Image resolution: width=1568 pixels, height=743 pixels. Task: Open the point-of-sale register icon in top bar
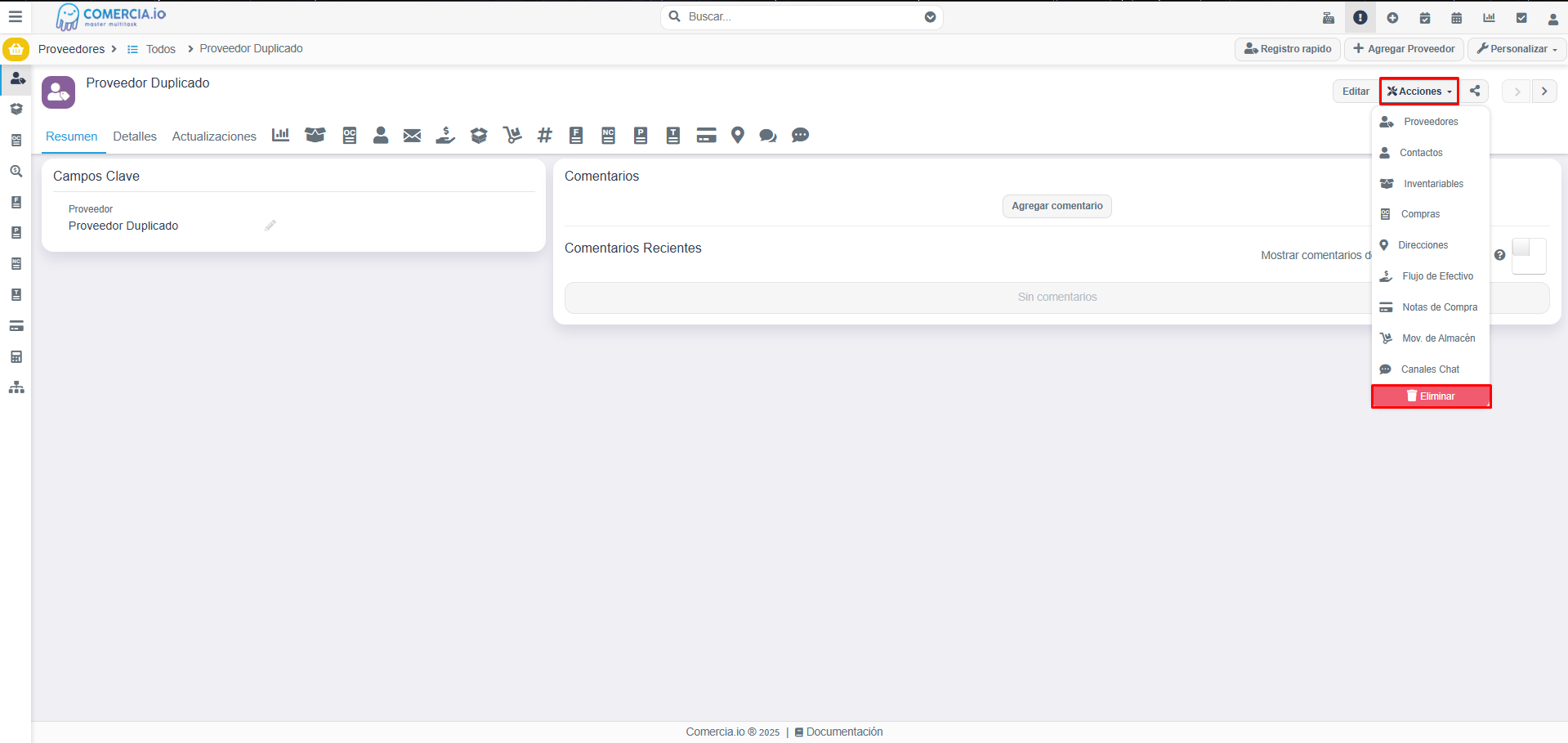coord(1329,17)
